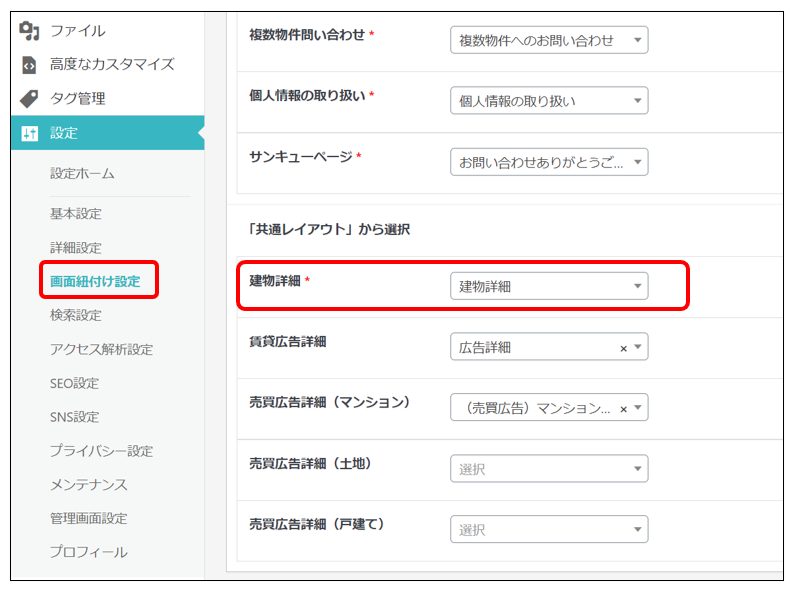The height and width of the screenshot is (591, 793).
Task: Go to 設定ホーム
Action: pos(82,173)
